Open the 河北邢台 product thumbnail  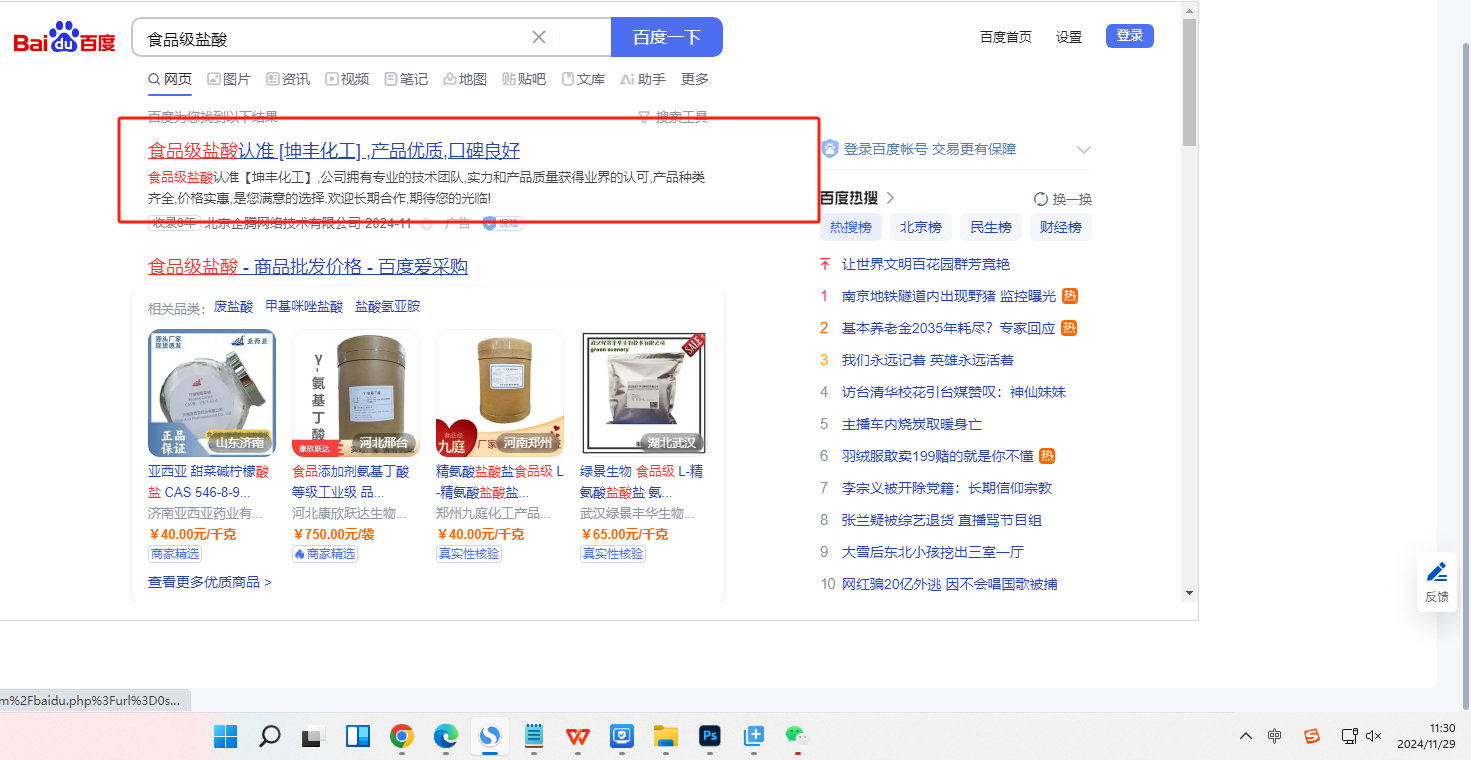click(x=356, y=393)
